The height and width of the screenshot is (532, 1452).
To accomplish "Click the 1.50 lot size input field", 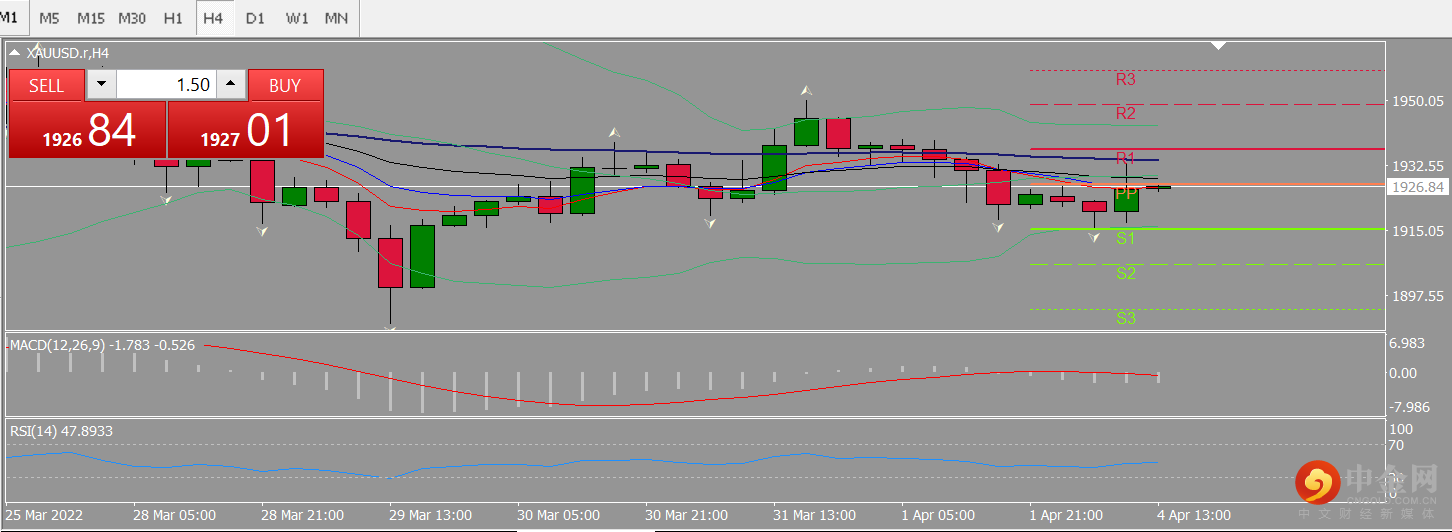I will click(166, 85).
